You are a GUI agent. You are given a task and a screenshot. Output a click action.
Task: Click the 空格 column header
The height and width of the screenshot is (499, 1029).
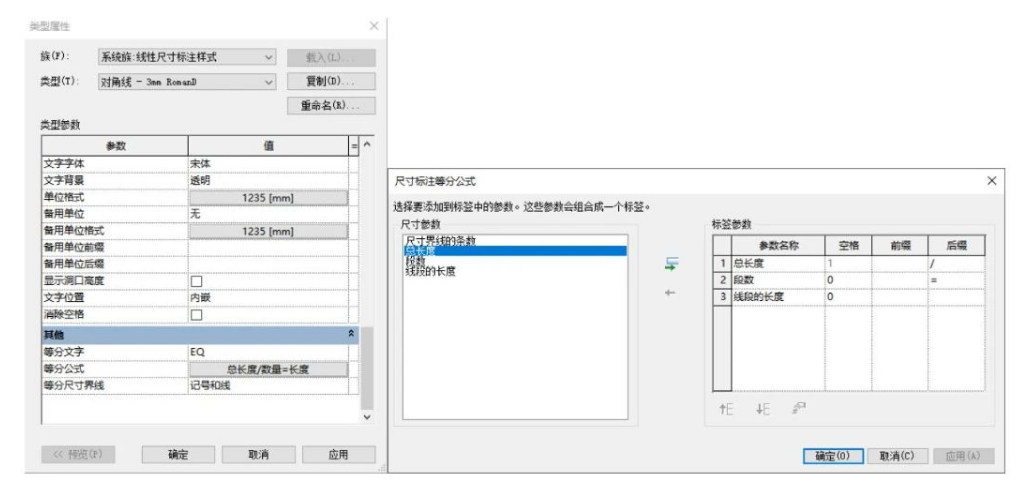848,246
